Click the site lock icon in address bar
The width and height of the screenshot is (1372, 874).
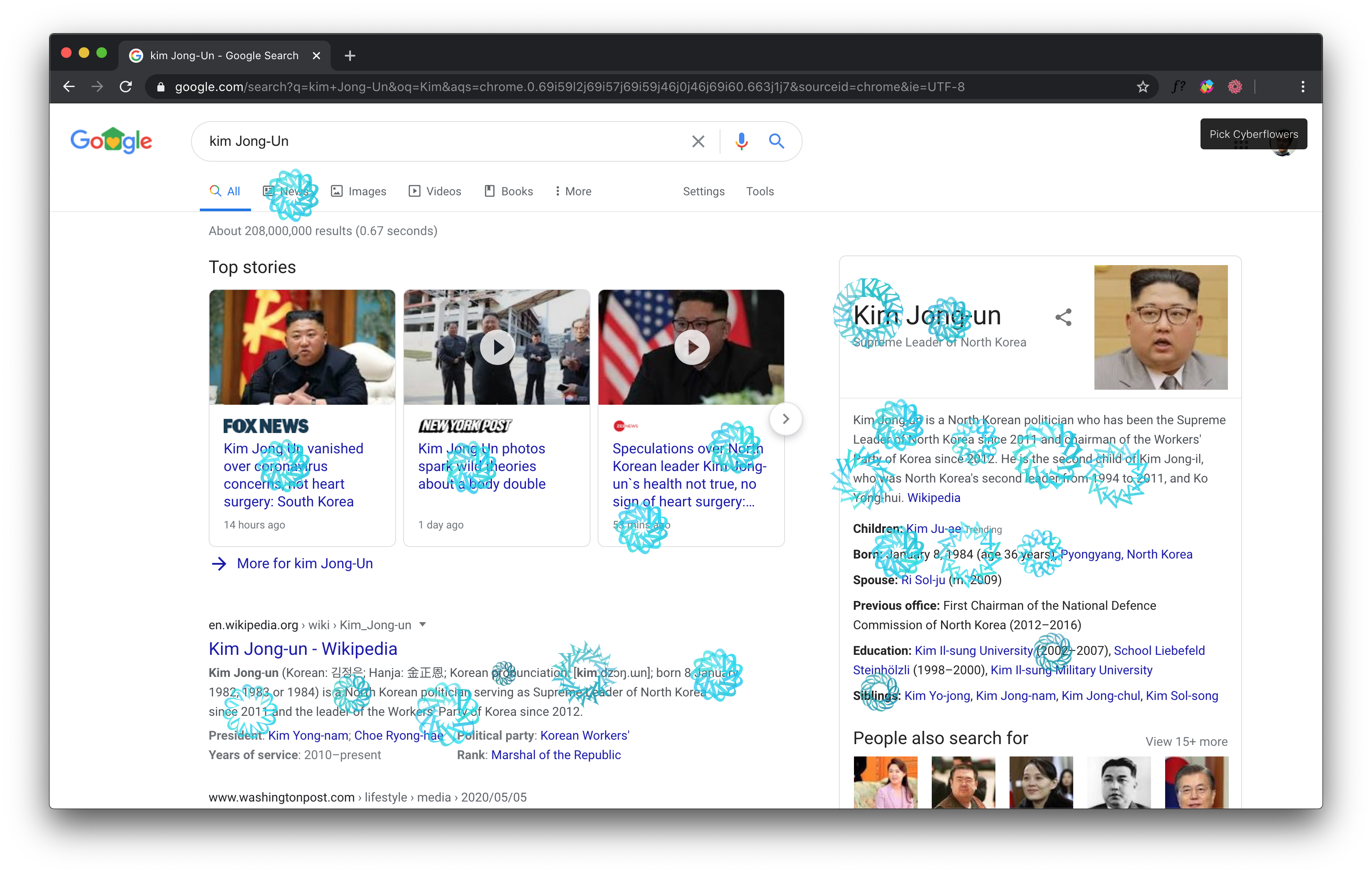tap(161, 87)
